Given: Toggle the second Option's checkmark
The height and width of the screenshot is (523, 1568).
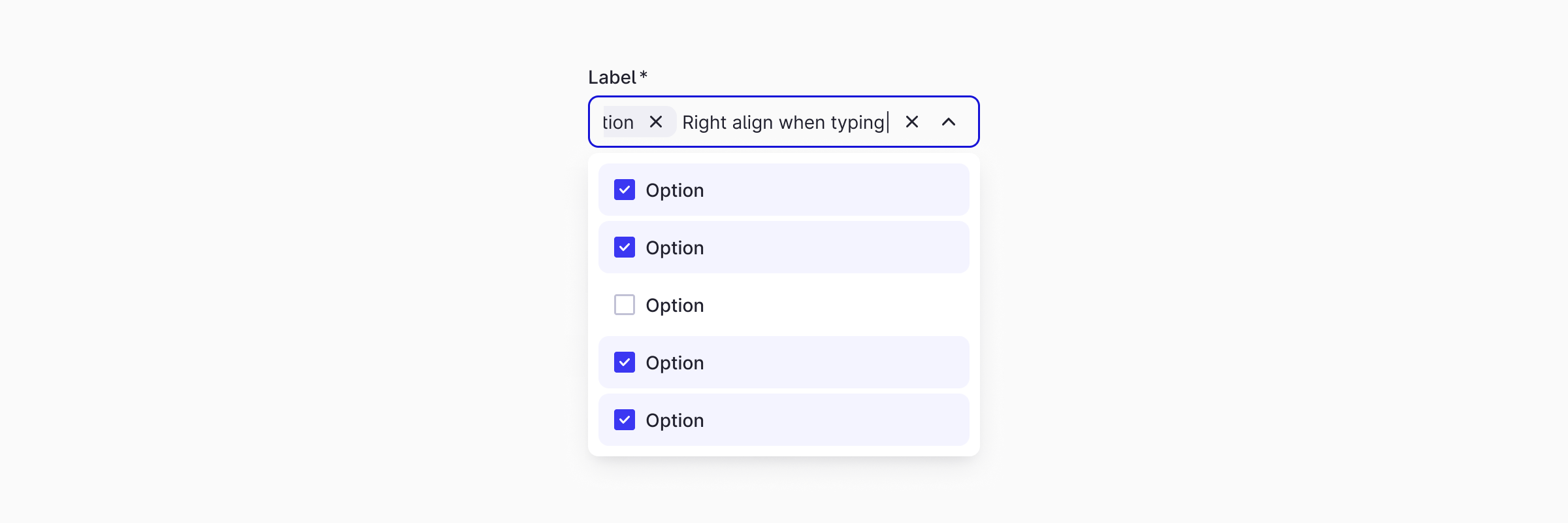Looking at the screenshot, I should pos(624,247).
